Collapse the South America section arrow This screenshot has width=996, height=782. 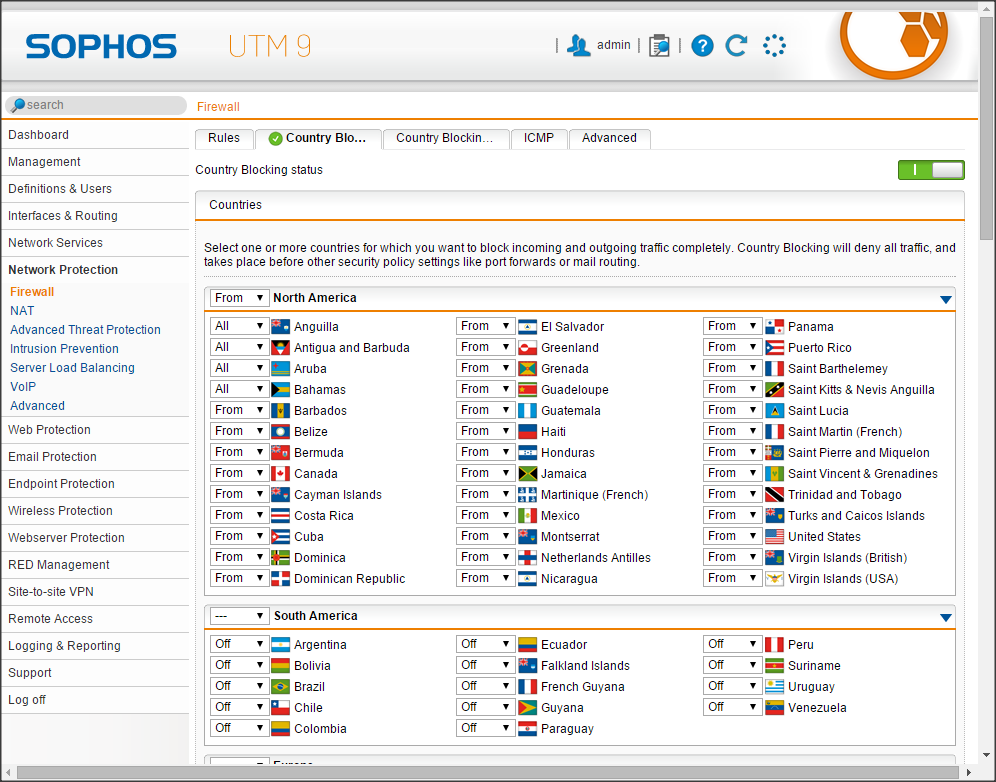[x=945, y=617]
